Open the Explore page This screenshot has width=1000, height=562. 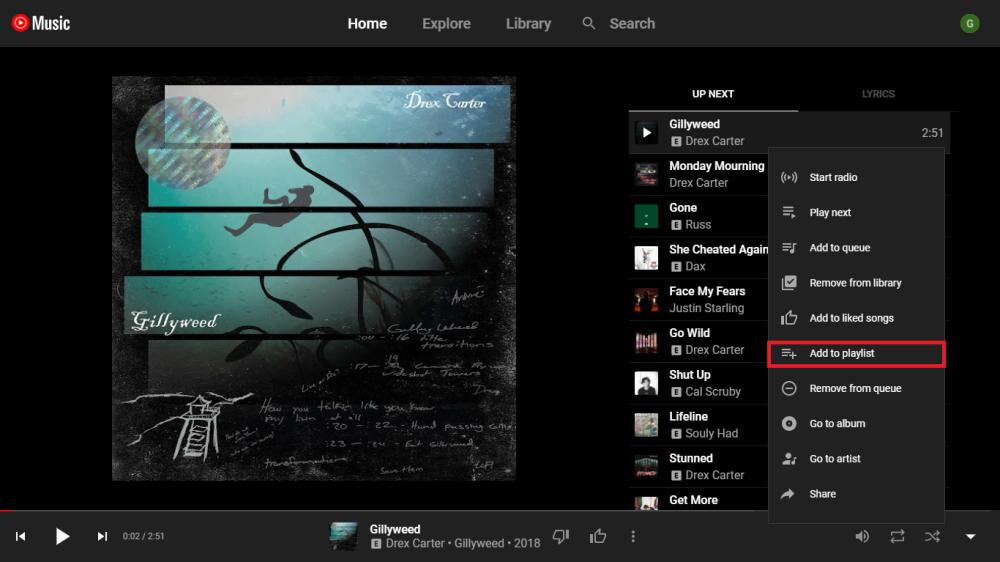(448, 24)
